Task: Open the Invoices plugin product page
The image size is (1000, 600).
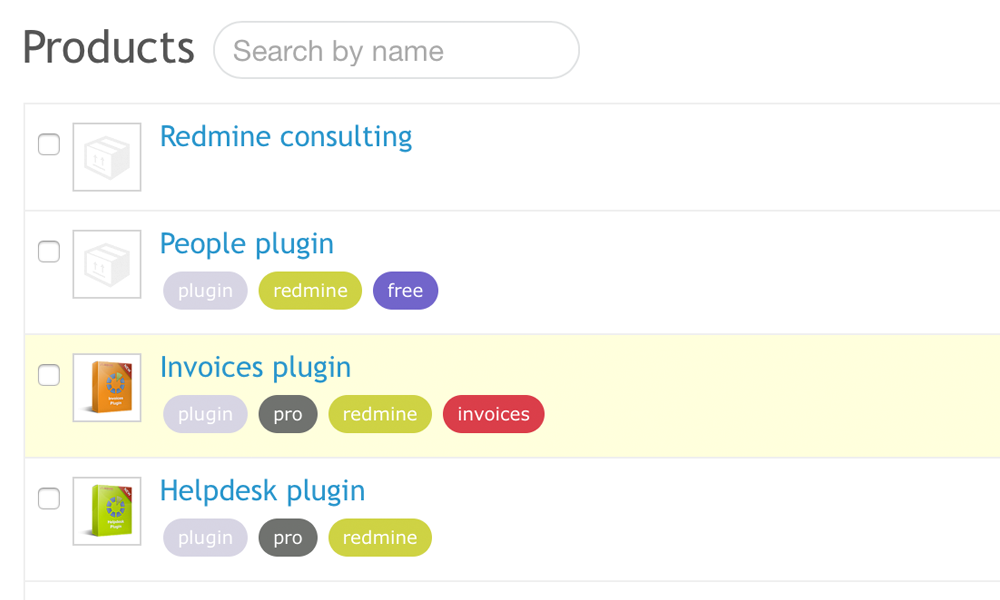Action: 256,367
